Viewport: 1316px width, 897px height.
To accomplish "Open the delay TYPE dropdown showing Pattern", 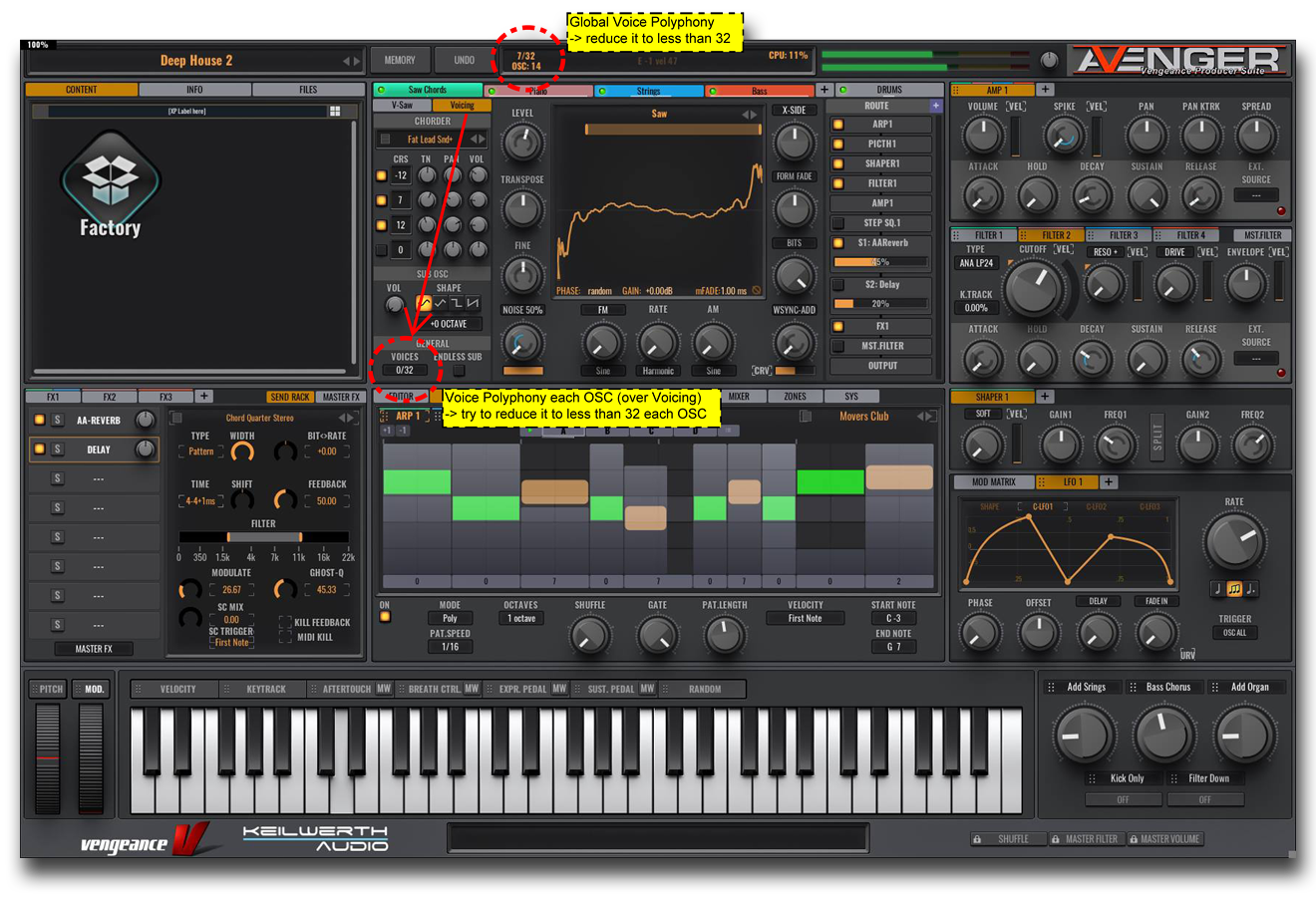I will 200,451.
